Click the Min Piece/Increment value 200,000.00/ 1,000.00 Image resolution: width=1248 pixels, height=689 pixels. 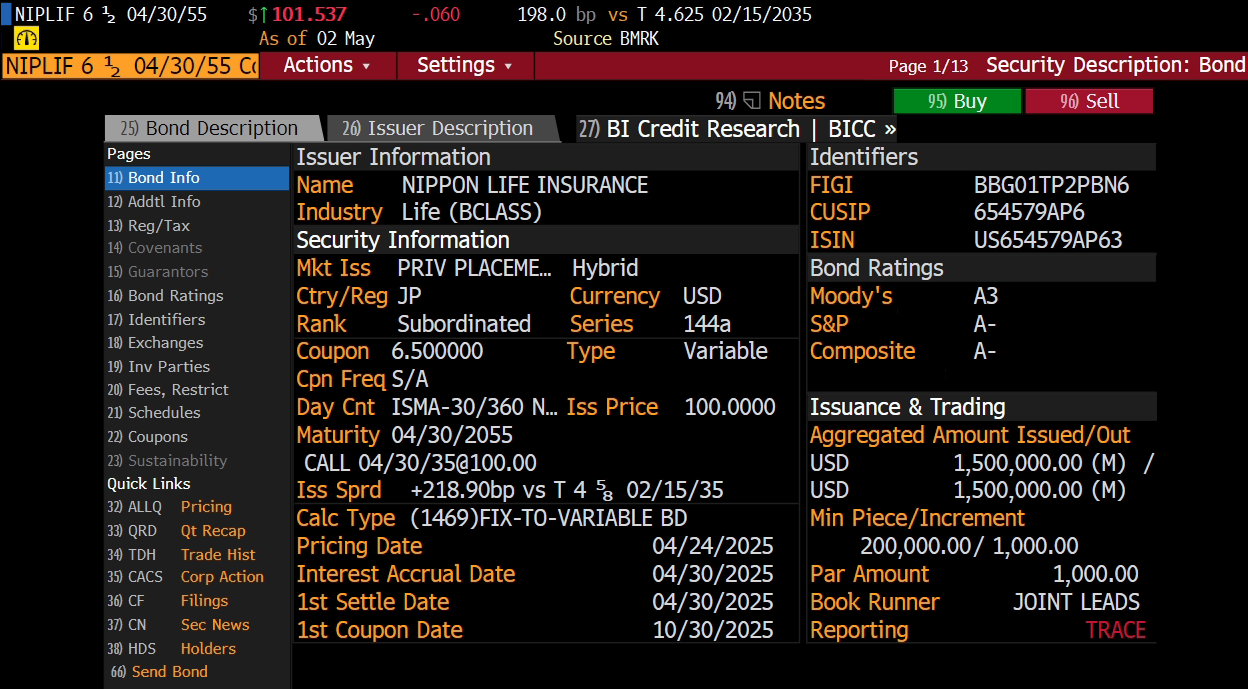pyautogui.click(x=969, y=546)
